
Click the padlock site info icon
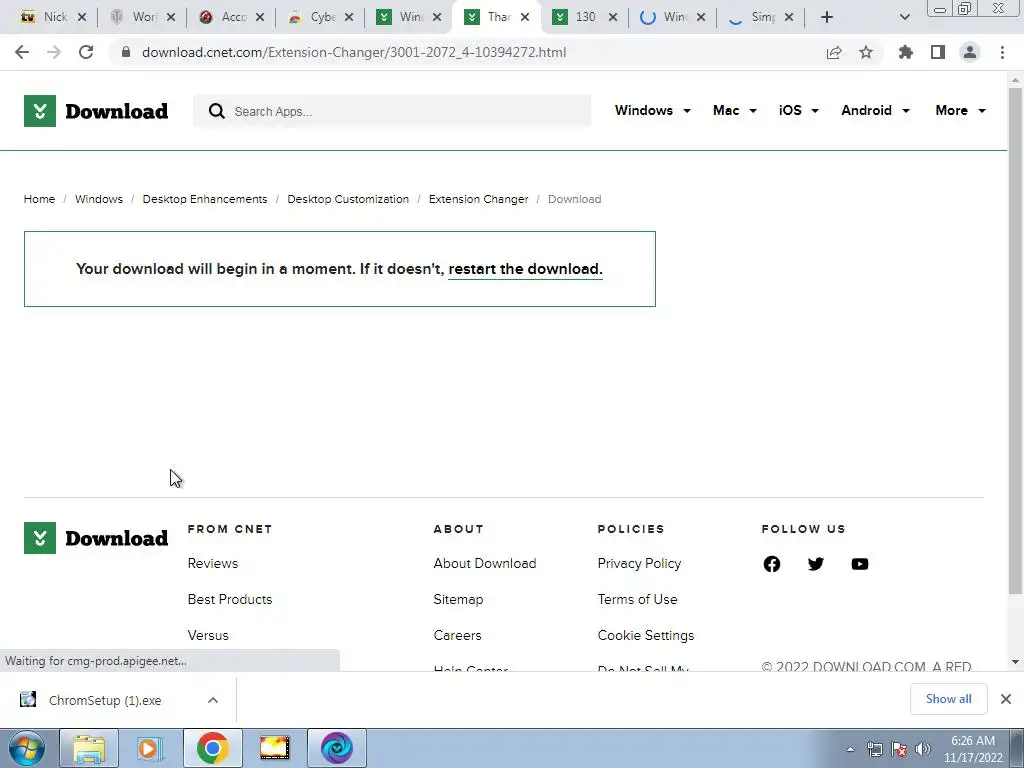click(126, 52)
